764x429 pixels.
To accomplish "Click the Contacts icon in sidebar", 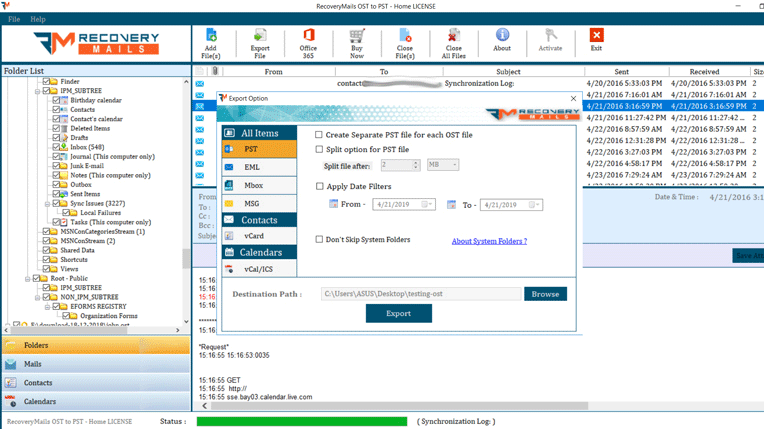I will coord(11,383).
